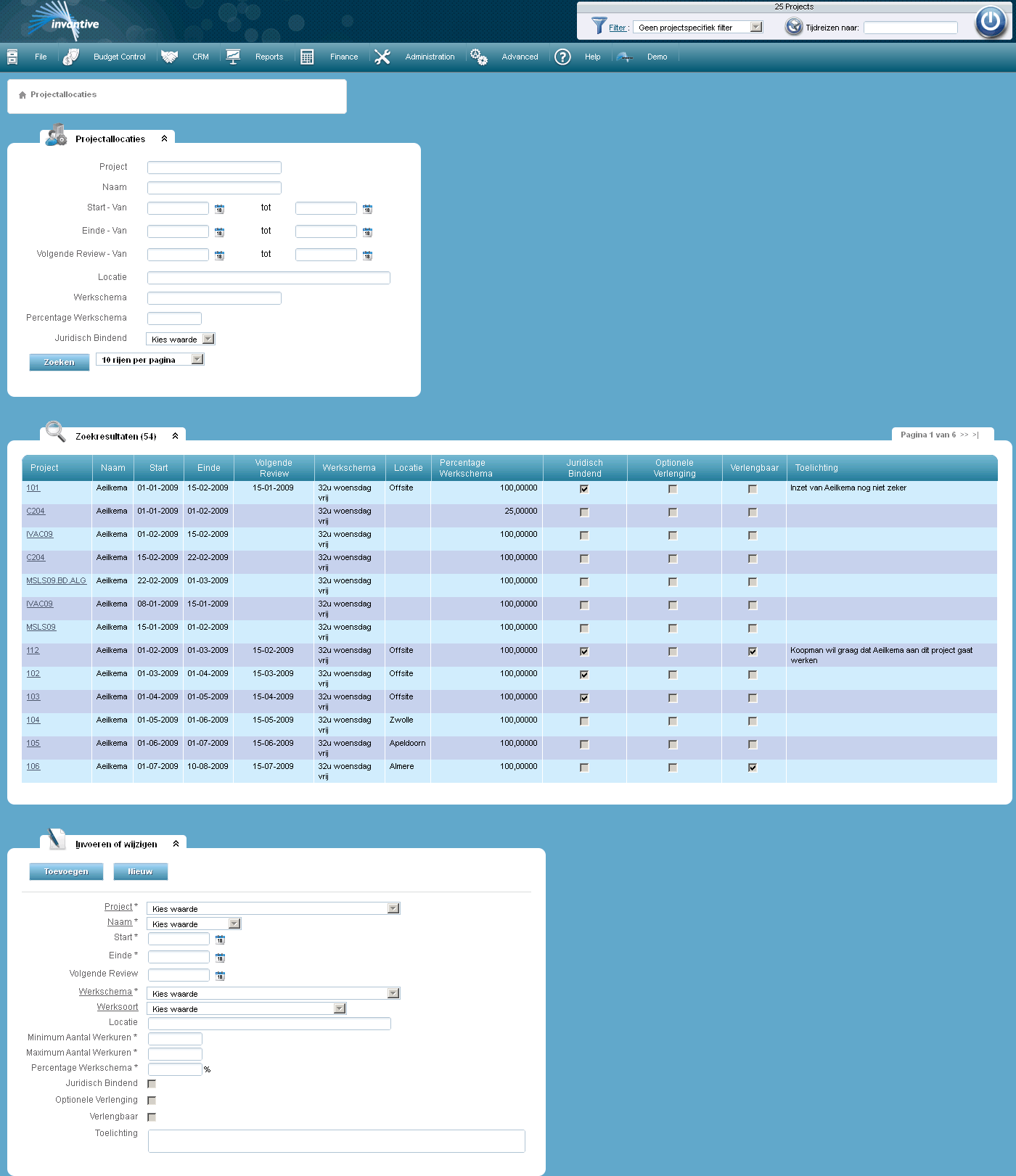Toggle Juridisch Bindend for project 101
The image size is (1016, 1176).
pyautogui.click(x=584, y=489)
